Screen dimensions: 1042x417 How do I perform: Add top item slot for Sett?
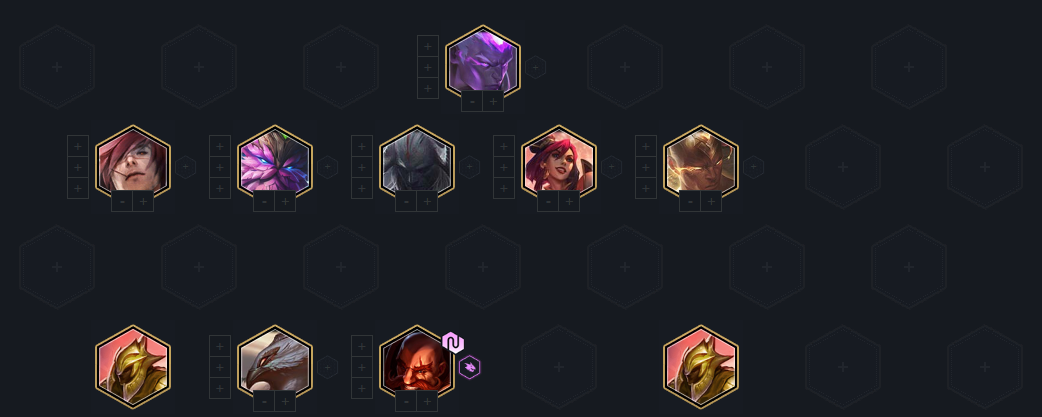tap(78, 146)
